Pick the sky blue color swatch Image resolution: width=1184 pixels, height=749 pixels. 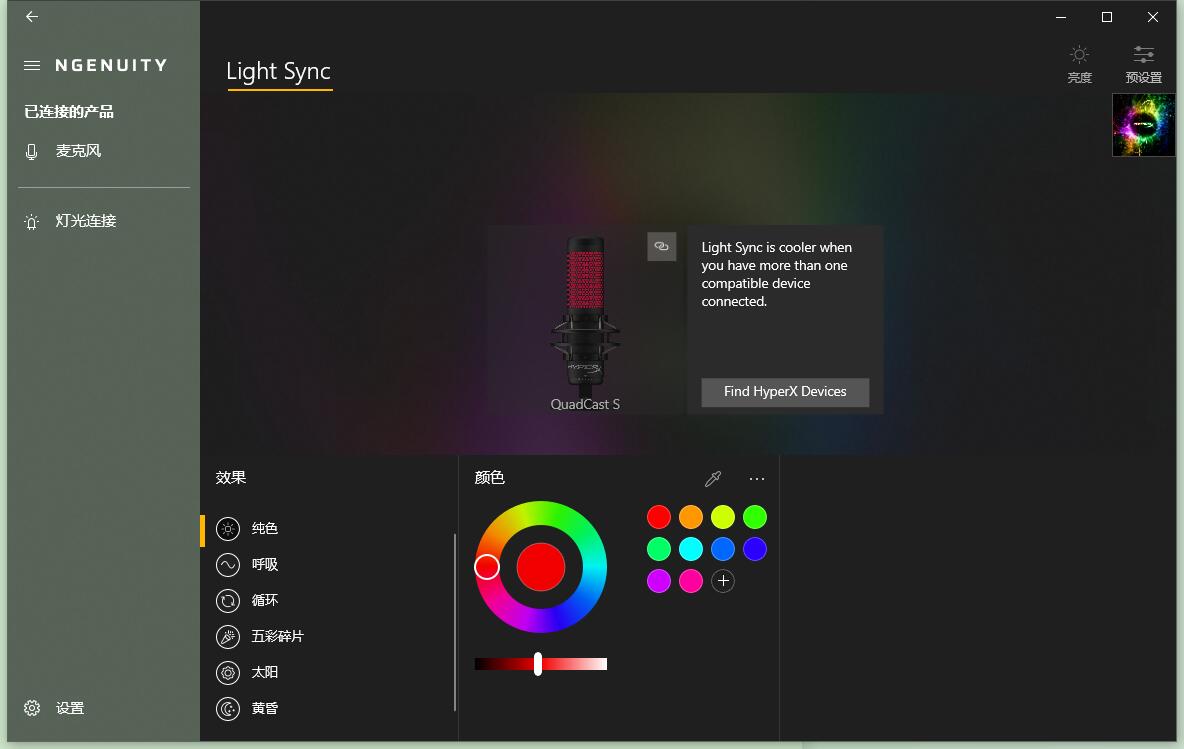723,549
